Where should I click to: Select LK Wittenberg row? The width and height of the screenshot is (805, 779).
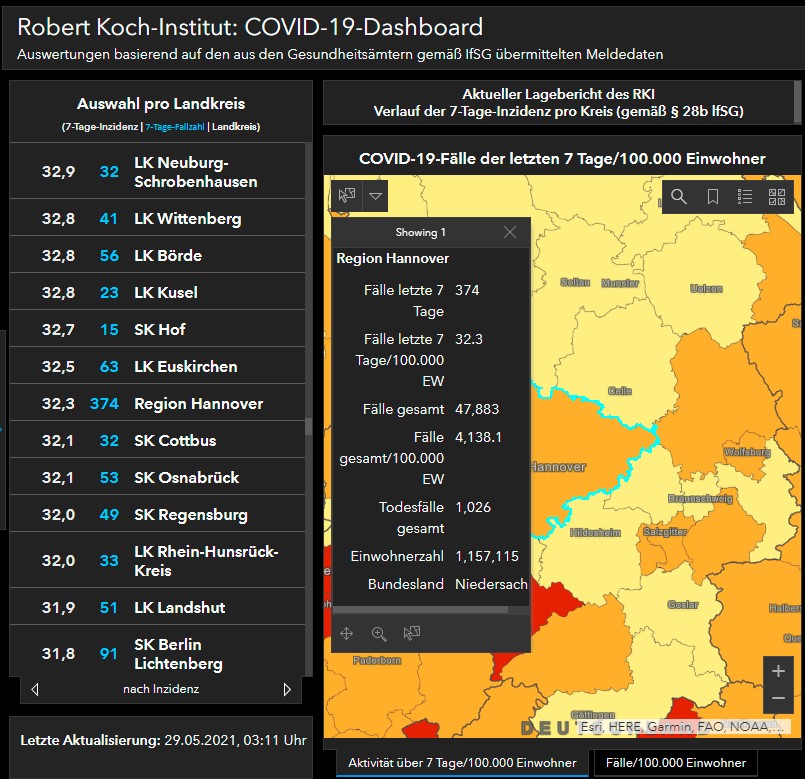[x=157, y=218]
